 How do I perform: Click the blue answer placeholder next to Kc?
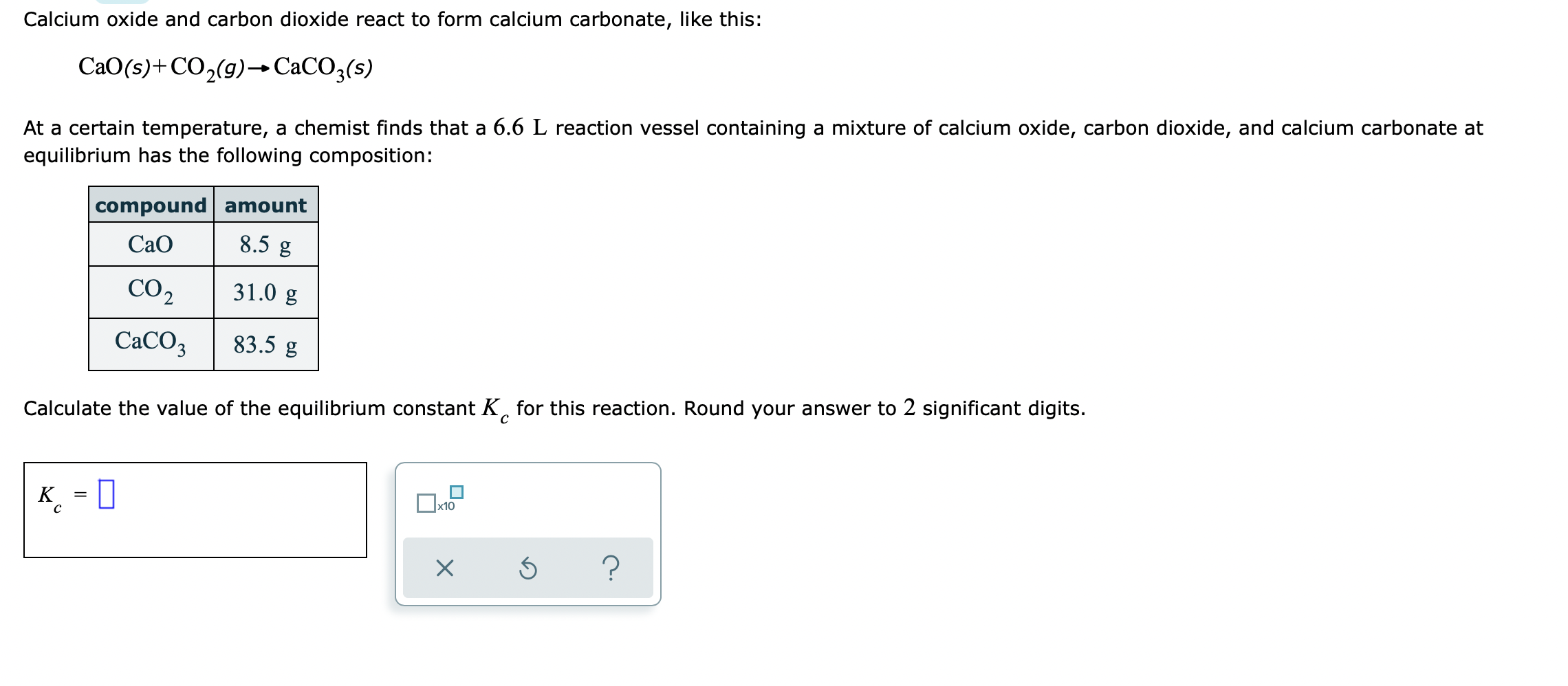(x=105, y=494)
